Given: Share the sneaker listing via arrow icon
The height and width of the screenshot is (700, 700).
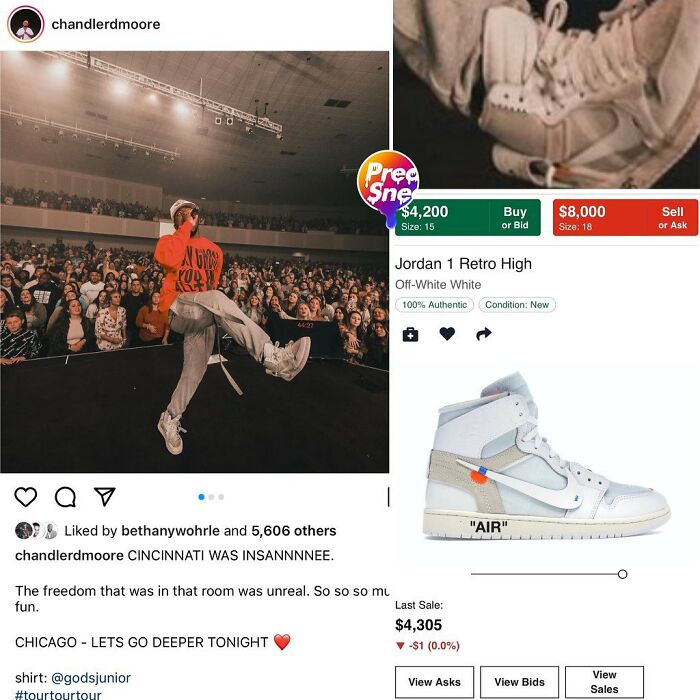Looking at the screenshot, I should pos(483,333).
